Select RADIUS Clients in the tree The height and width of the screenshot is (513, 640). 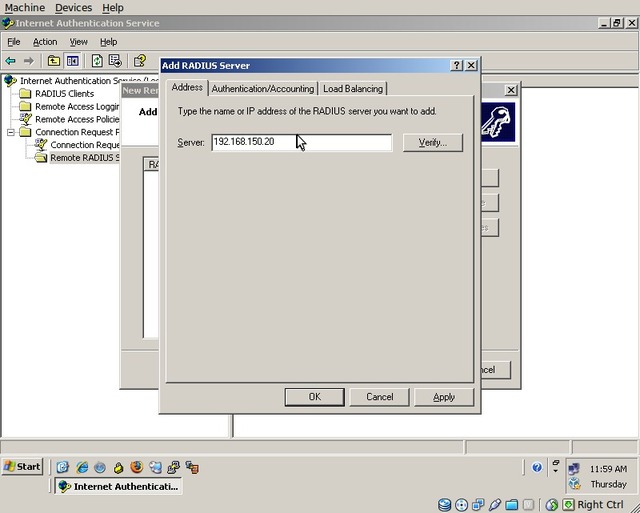(64, 94)
